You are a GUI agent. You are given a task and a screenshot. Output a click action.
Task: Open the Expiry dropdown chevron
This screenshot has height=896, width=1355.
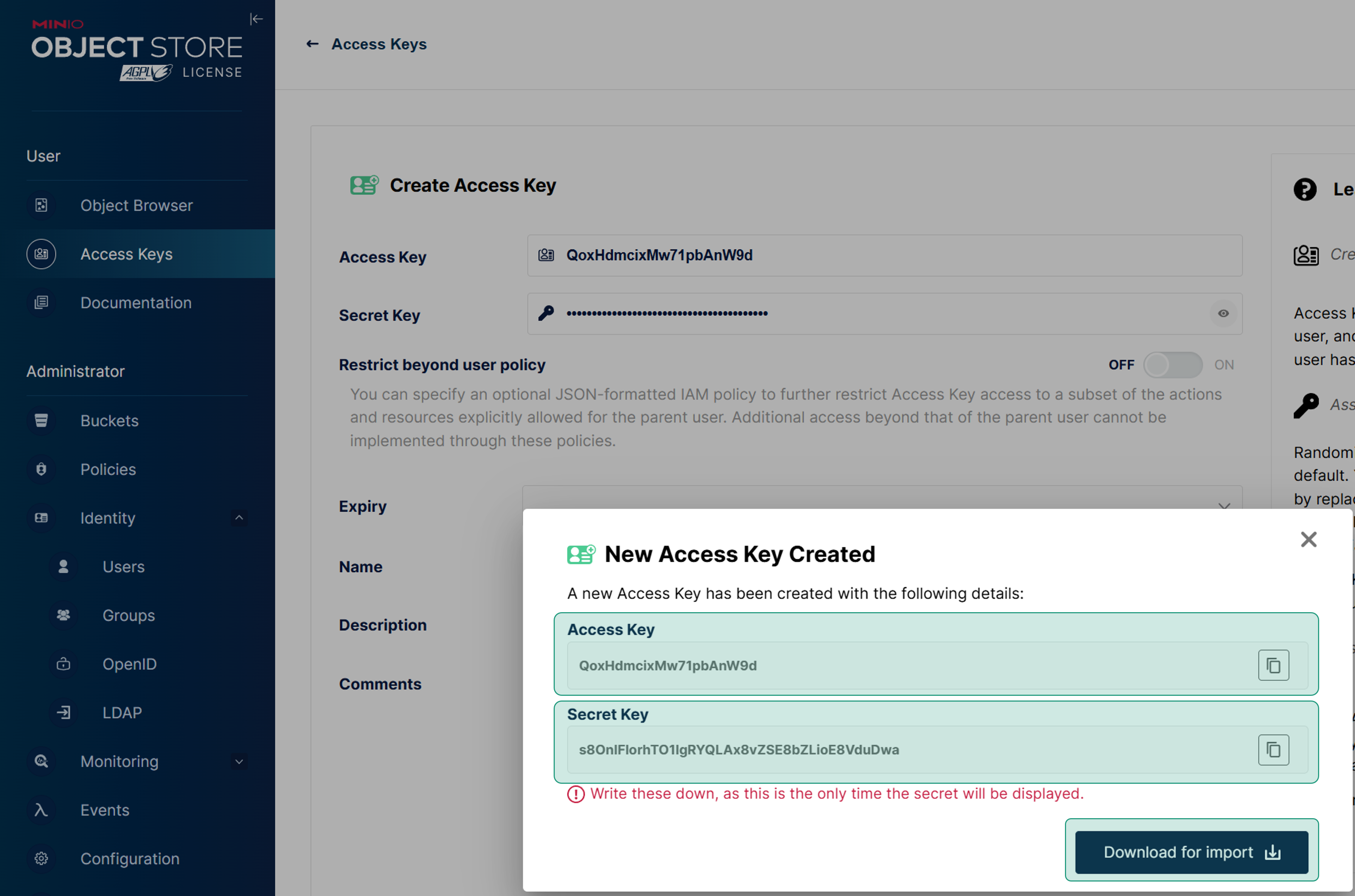[1224, 505]
